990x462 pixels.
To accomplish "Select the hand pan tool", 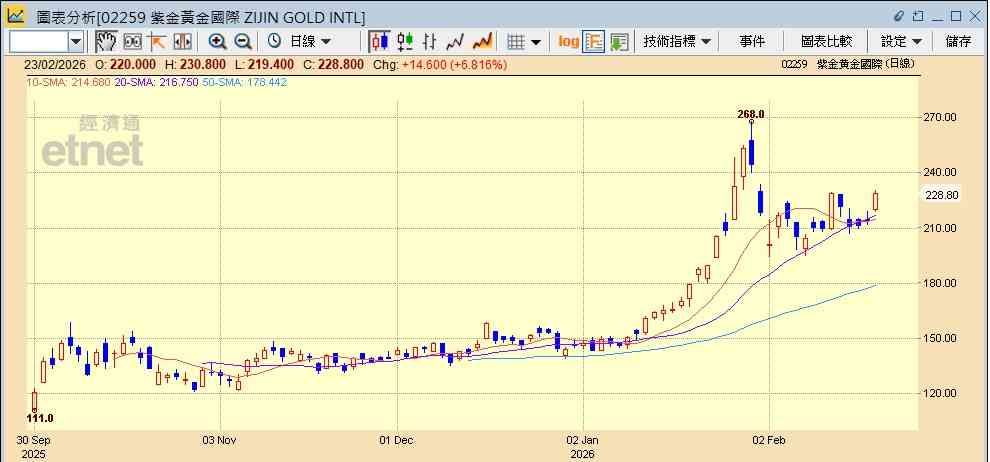I will [x=107, y=42].
